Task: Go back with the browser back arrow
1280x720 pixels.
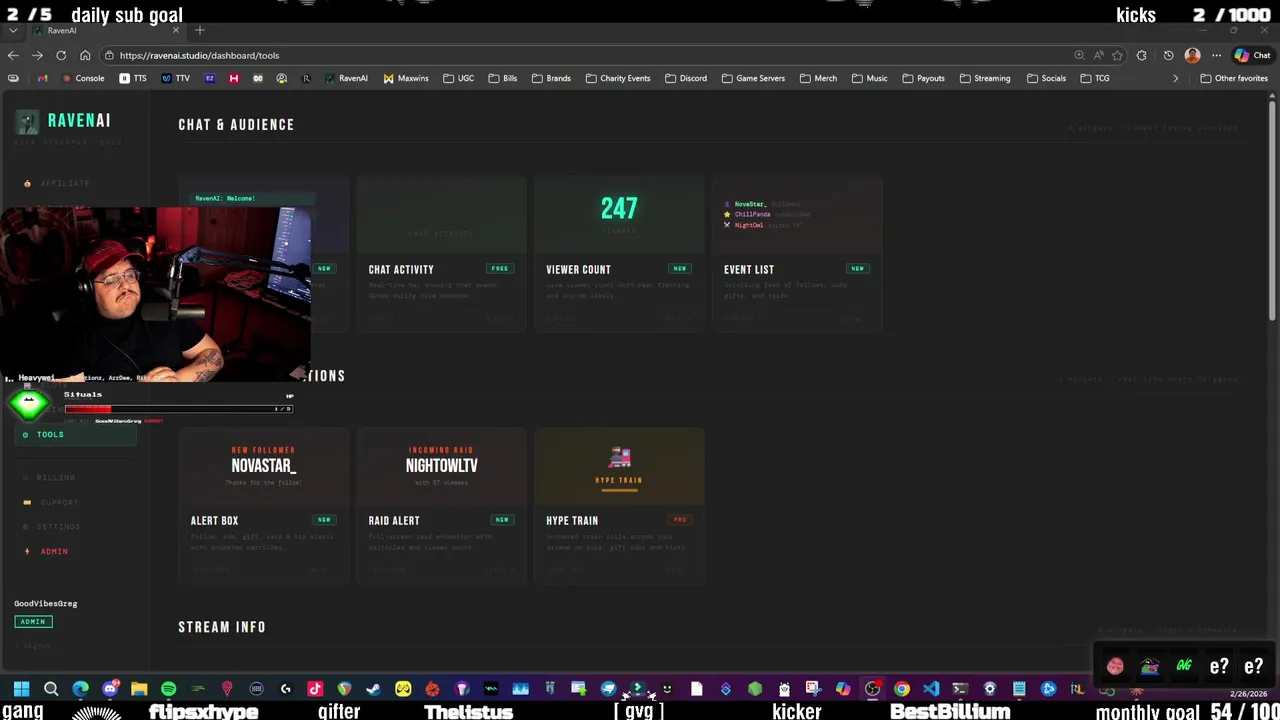Action: coord(13,55)
